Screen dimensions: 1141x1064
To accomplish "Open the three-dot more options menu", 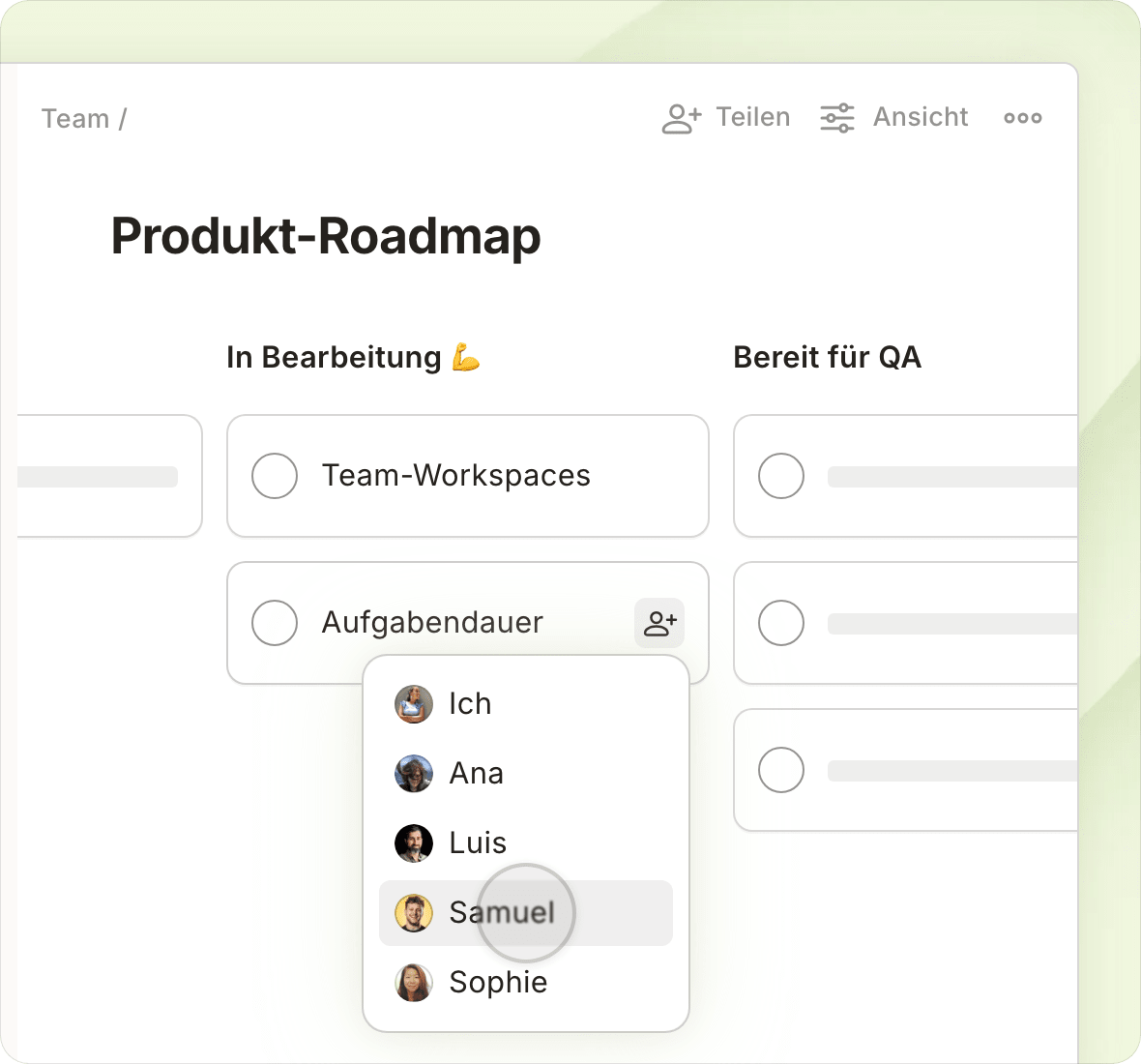I will pos(1022,118).
